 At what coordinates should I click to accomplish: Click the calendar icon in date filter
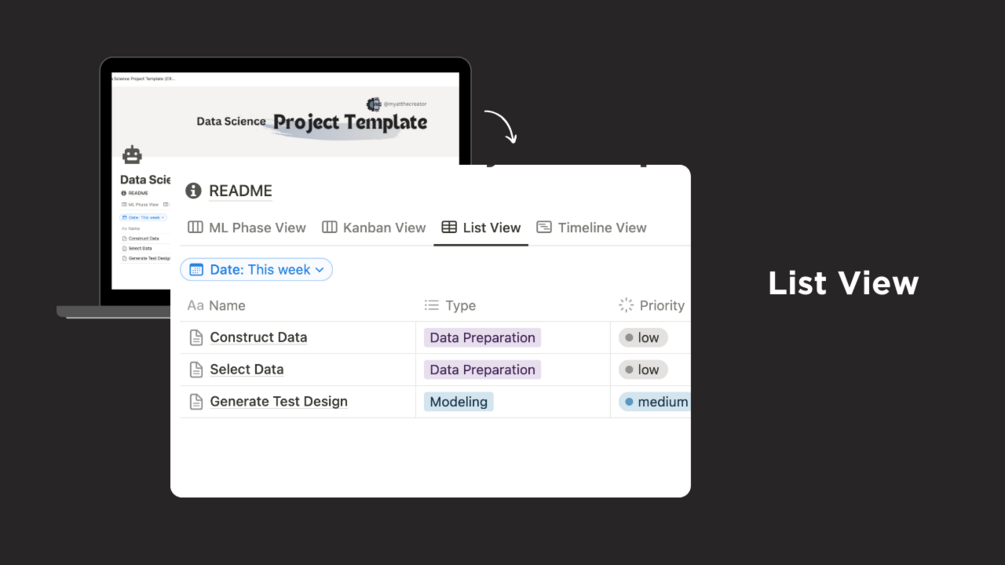pos(196,270)
